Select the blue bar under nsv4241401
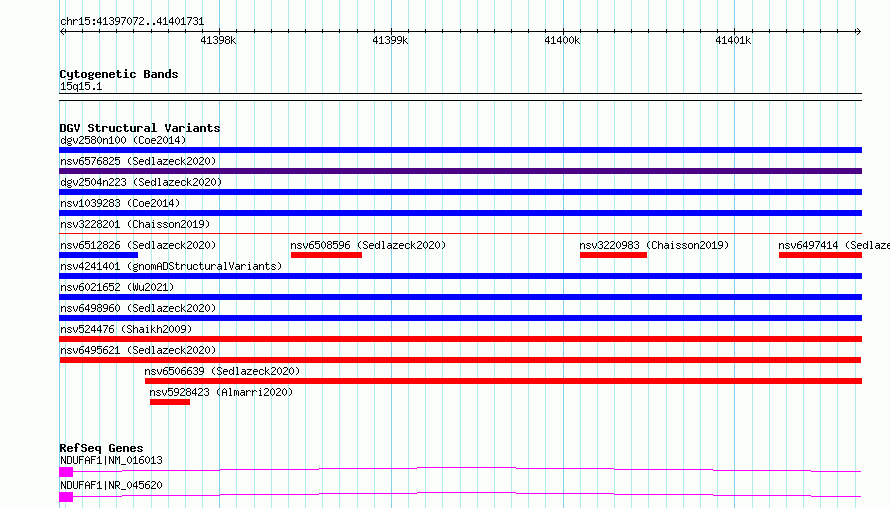890x508 pixels. pyautogui.click(x=460, y=276)
